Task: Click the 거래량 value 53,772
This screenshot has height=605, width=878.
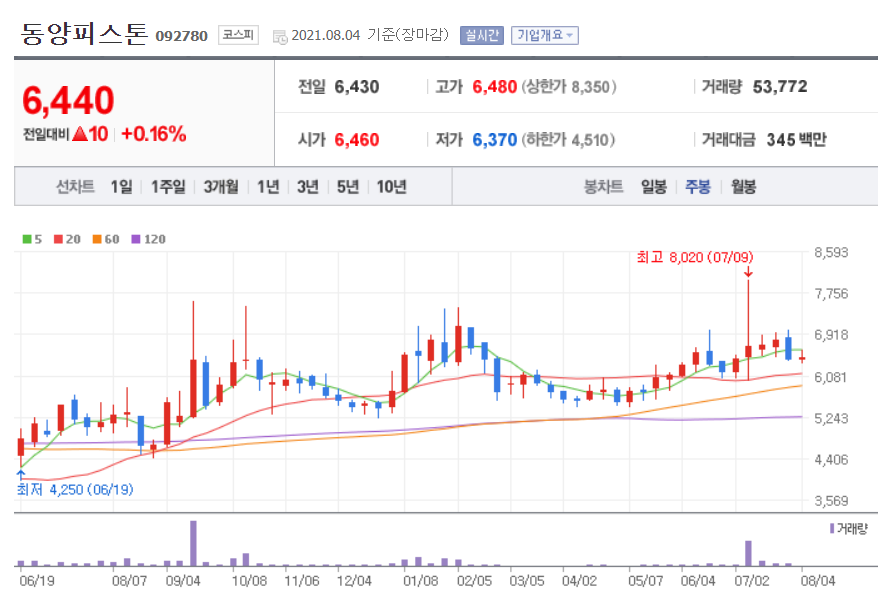Action: click(x=780, y=87)
